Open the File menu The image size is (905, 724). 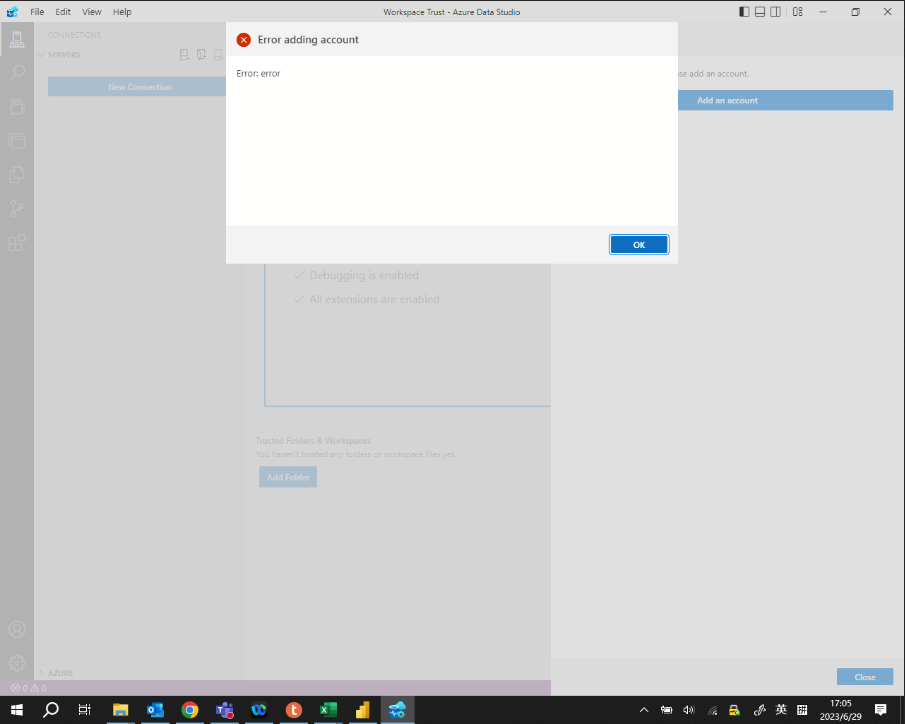tap(37, 12)
